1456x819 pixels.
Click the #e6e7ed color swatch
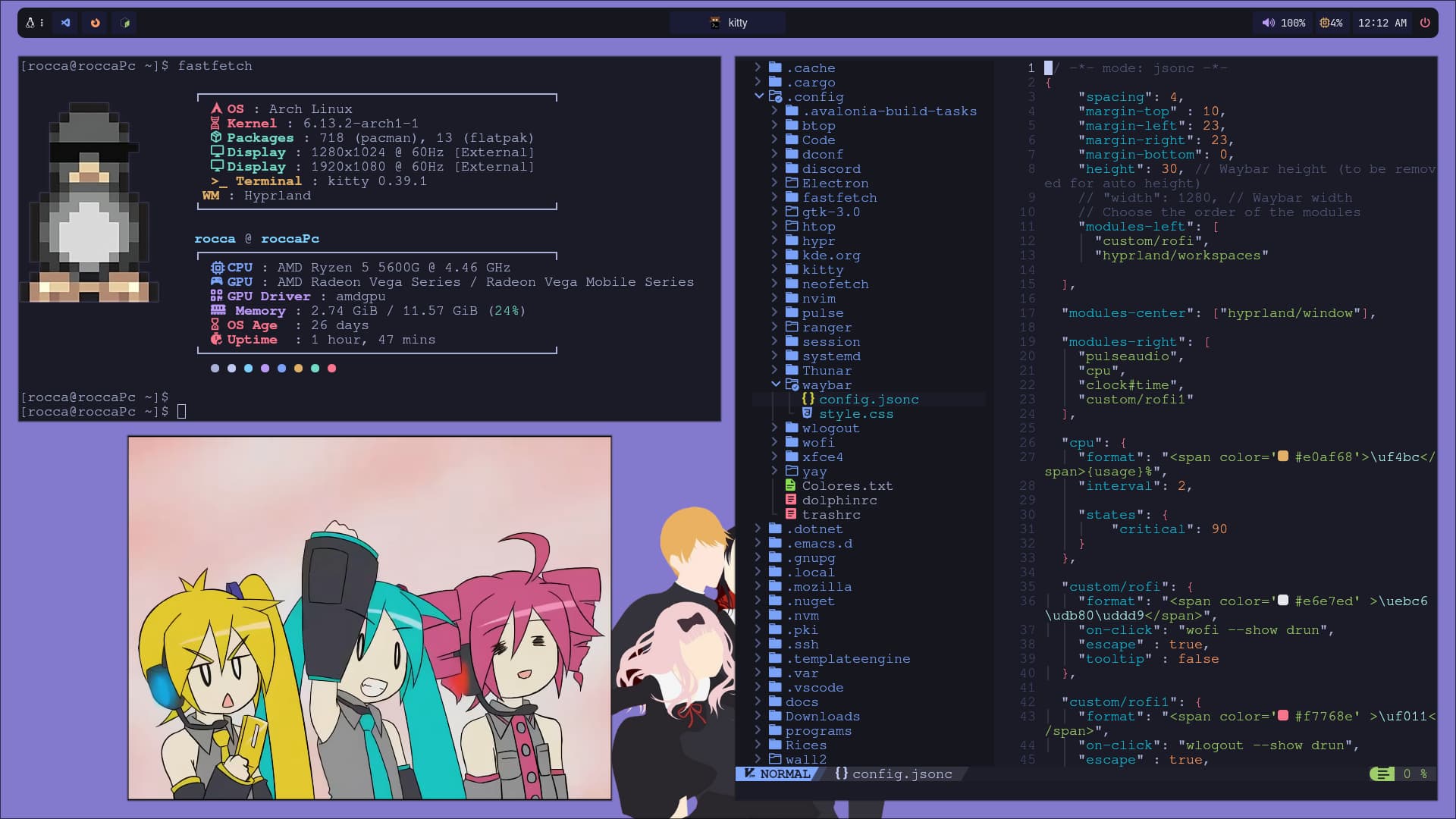click(x=1283, y=601)
